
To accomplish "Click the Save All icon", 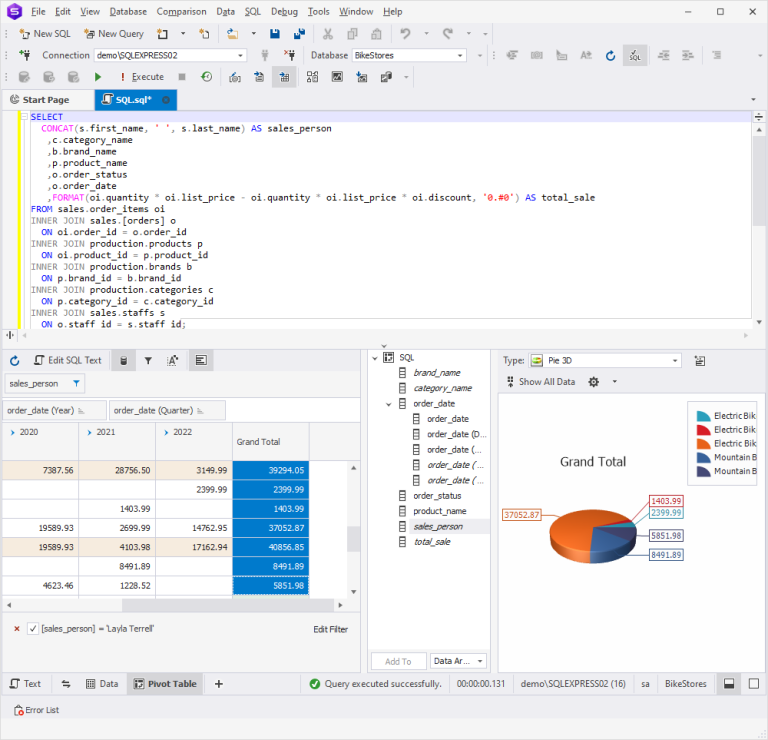I will (x=299, y=34).
